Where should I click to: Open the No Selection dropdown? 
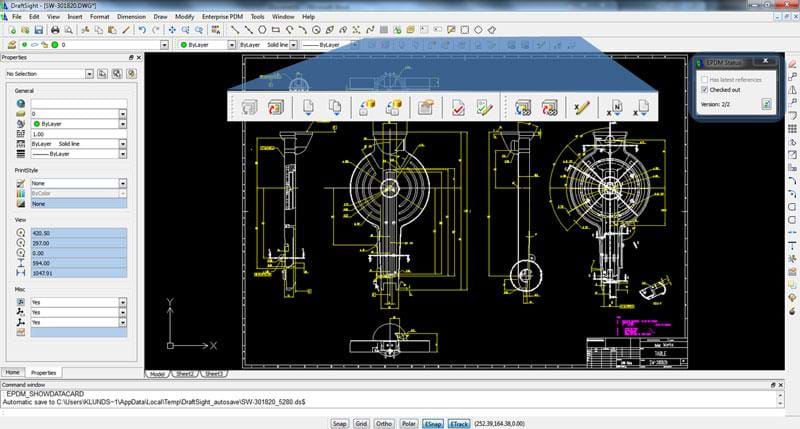(88, 74)
